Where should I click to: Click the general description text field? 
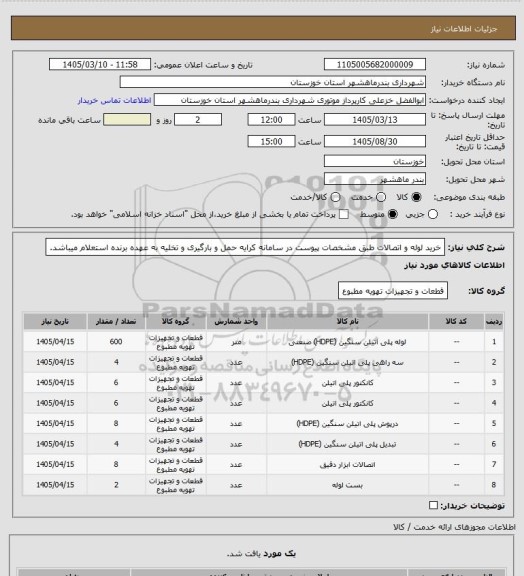point(245,247)
